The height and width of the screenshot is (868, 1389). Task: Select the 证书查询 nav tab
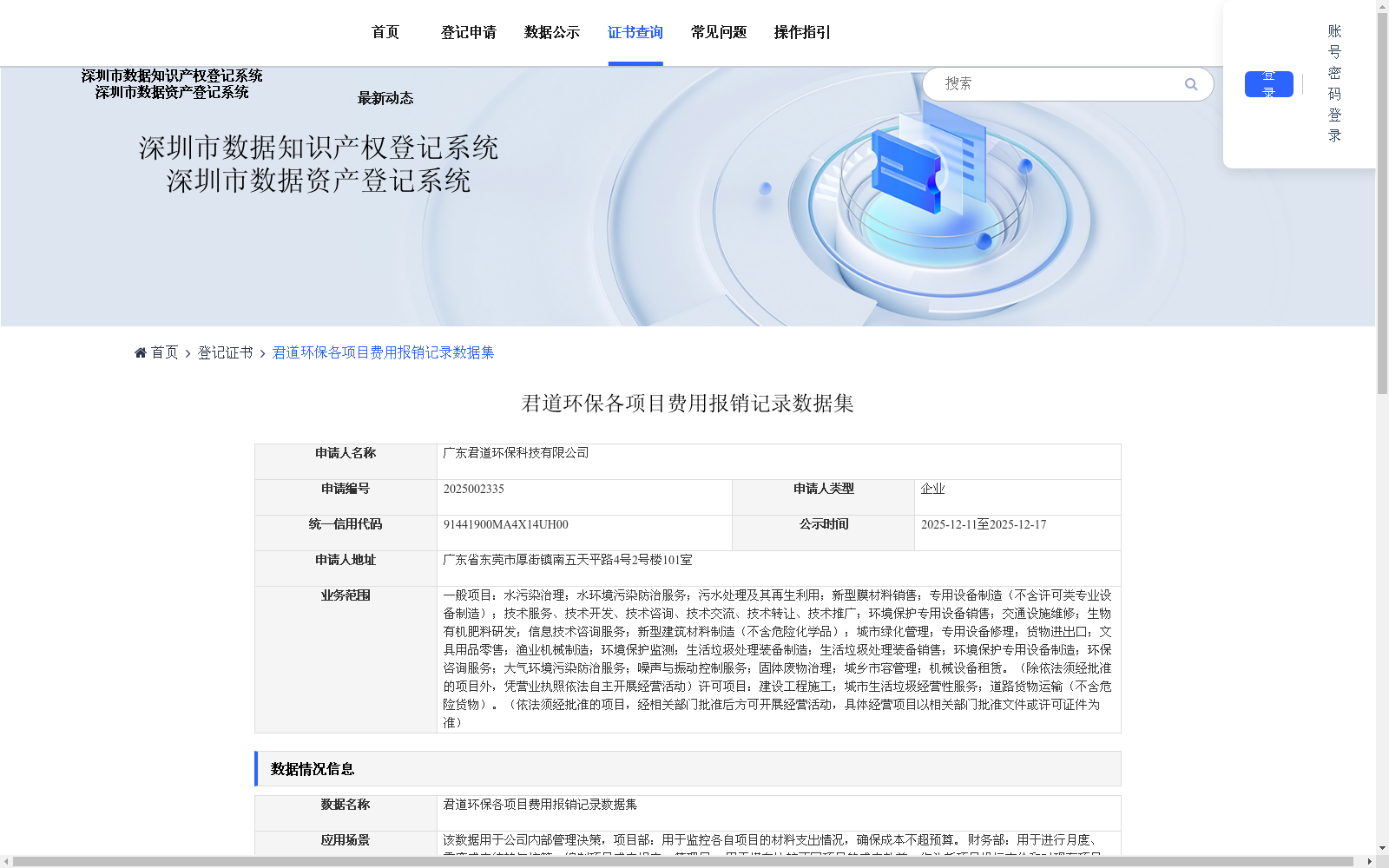635,32
